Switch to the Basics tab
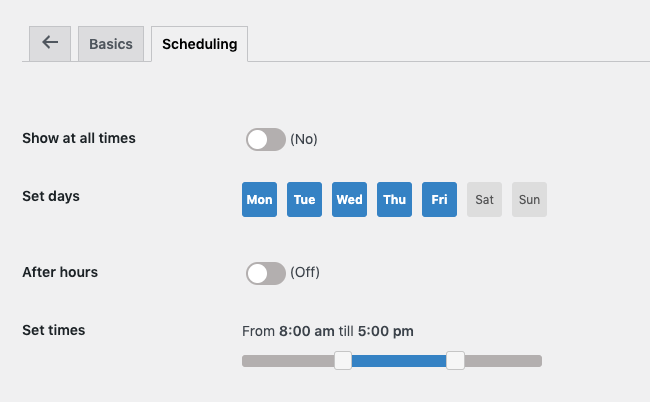The height and width of the screenshot is (402, 650). [x=110, y=44]
